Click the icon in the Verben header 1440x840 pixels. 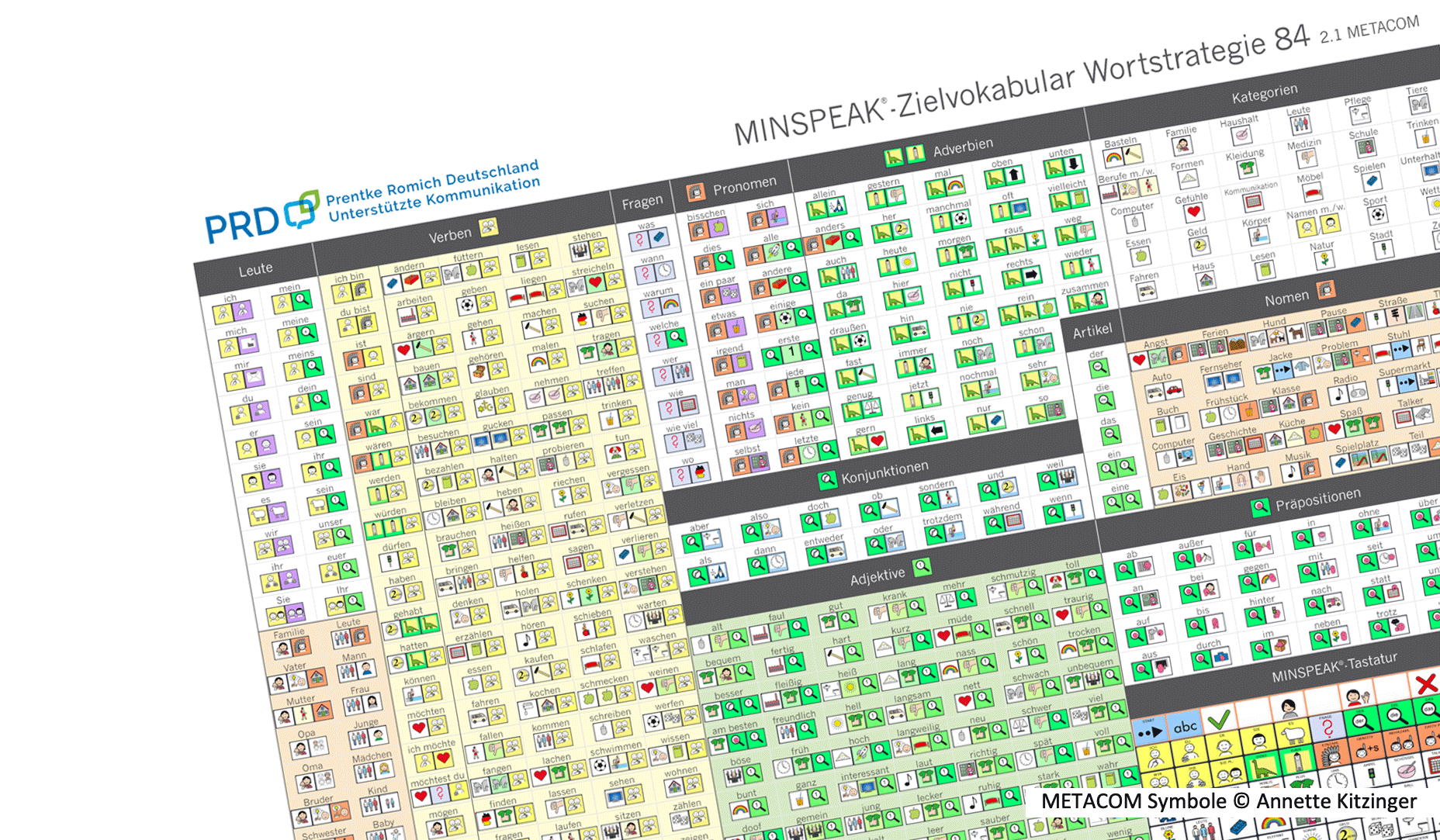click(488, 226)
